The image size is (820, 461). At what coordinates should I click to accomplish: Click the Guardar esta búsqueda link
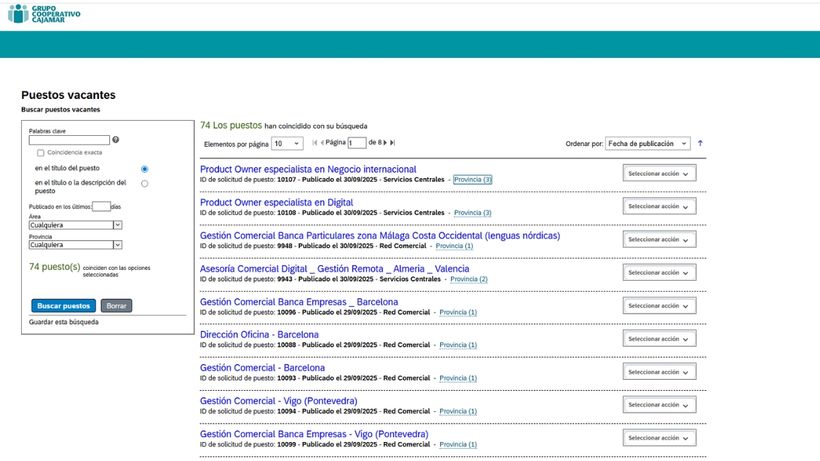click(x=63, y=322)
